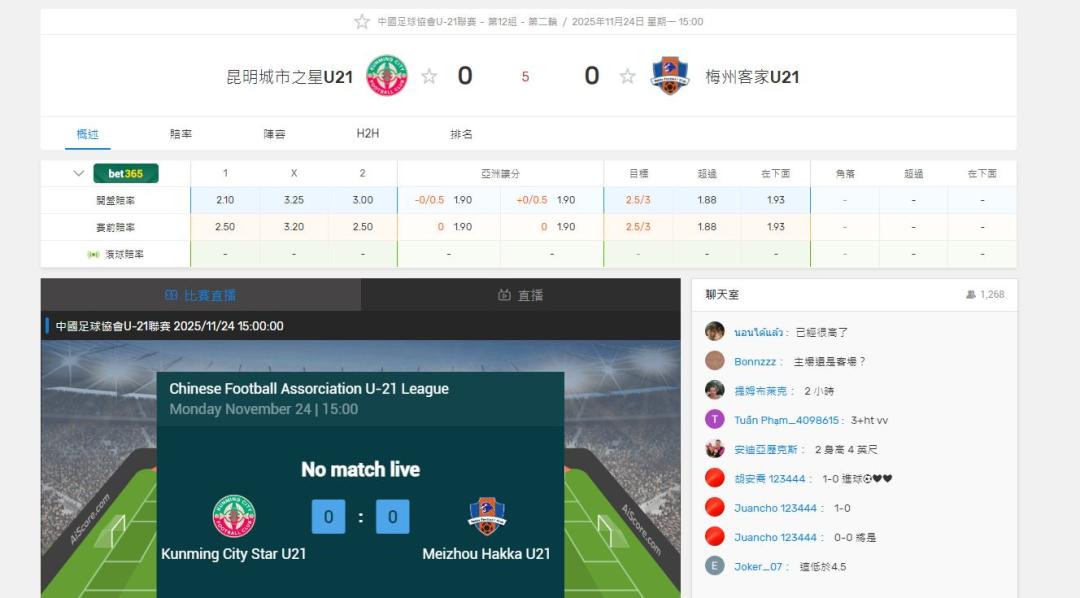Click the Kunming City team crest in header

(x=386, y=75)
